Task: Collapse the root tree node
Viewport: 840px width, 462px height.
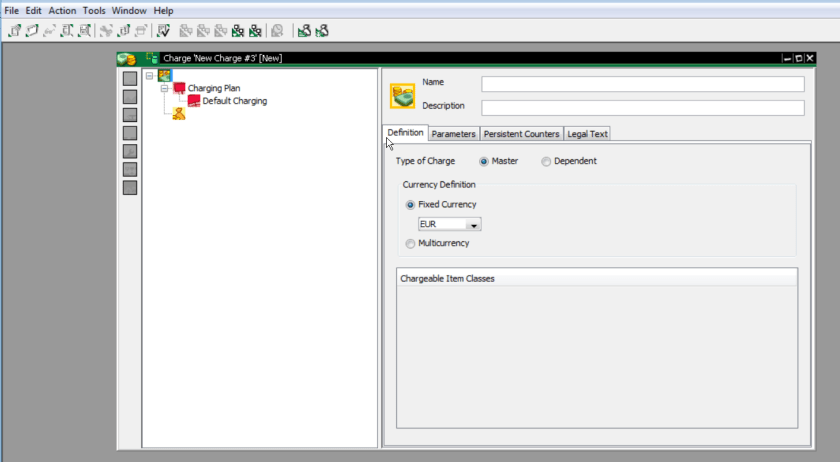Action: pos(149,76)
